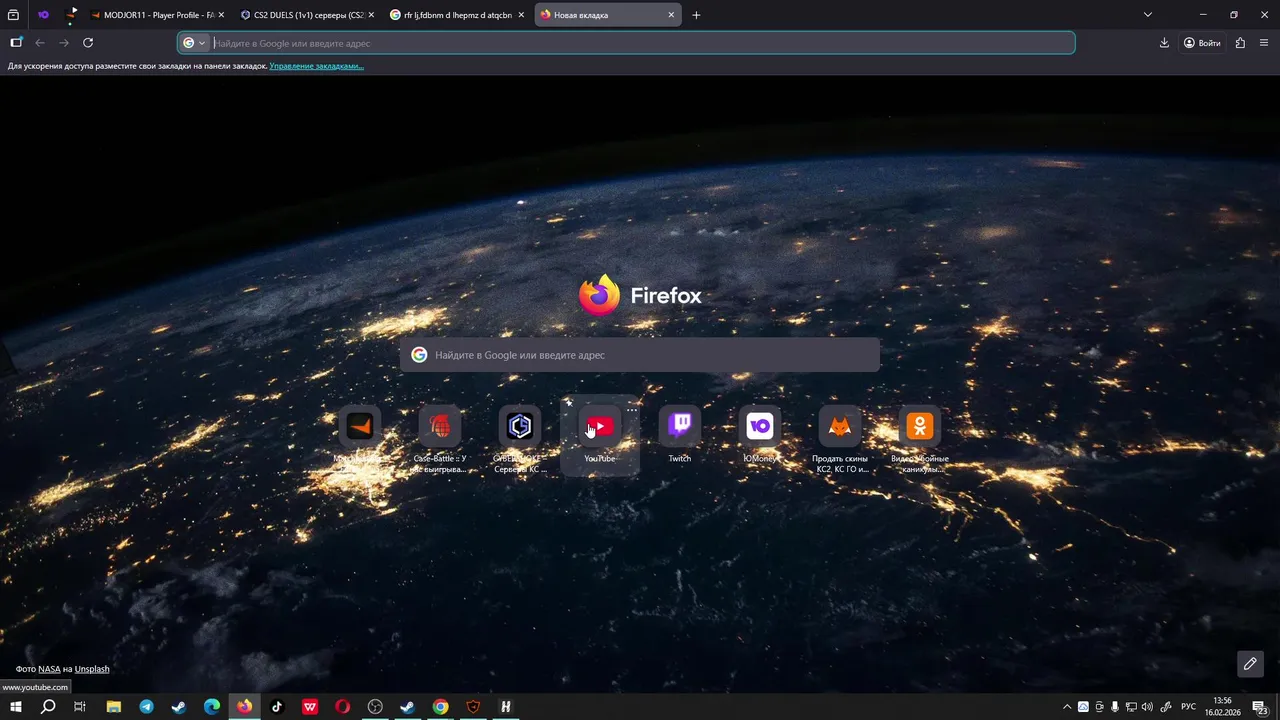1280x720 pixels.
Task: Open the three-dots menu on the YouTube tile
Action: point(632,410)
